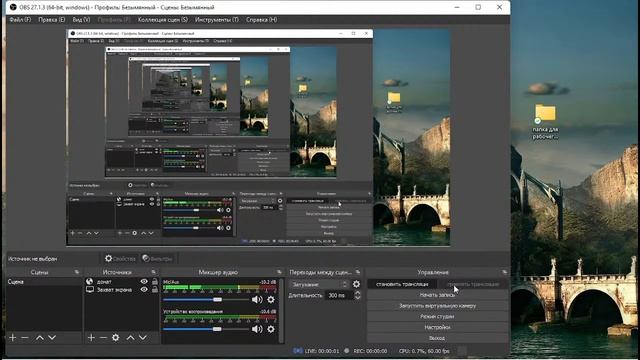640x360 pixels.
Task: Open the Справка menu
Action: (x=261, y=20)
